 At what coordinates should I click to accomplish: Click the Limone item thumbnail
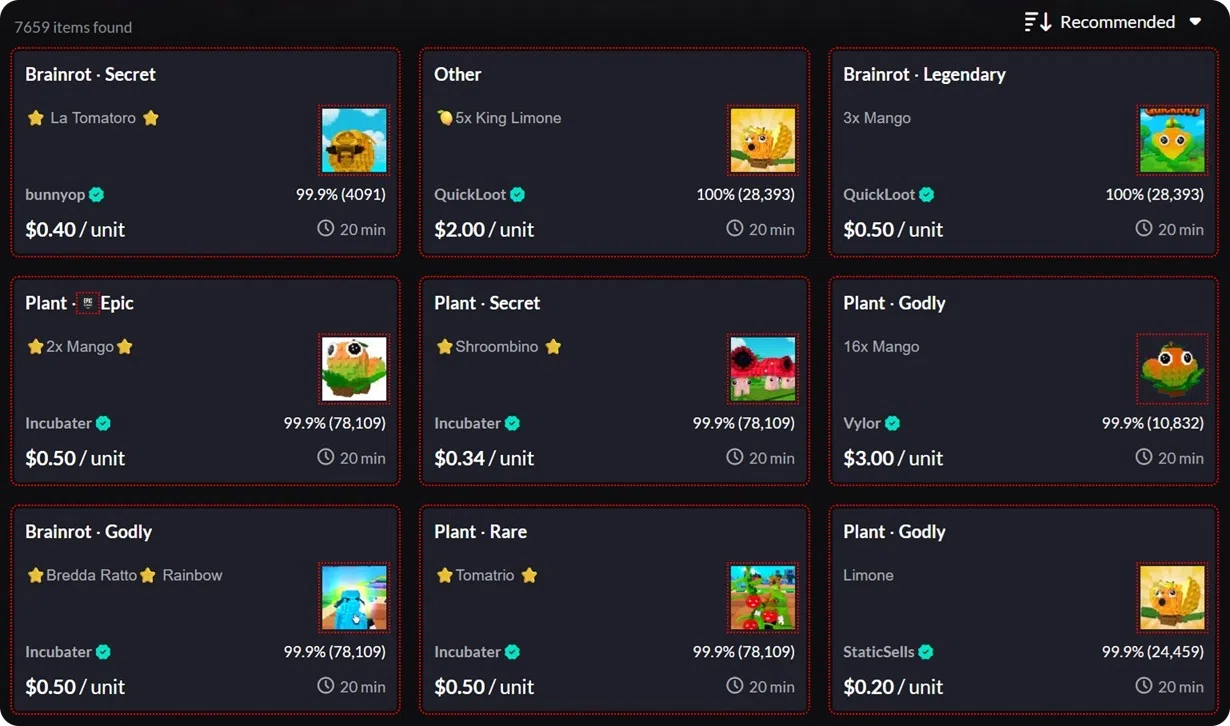coord(1172,597)
